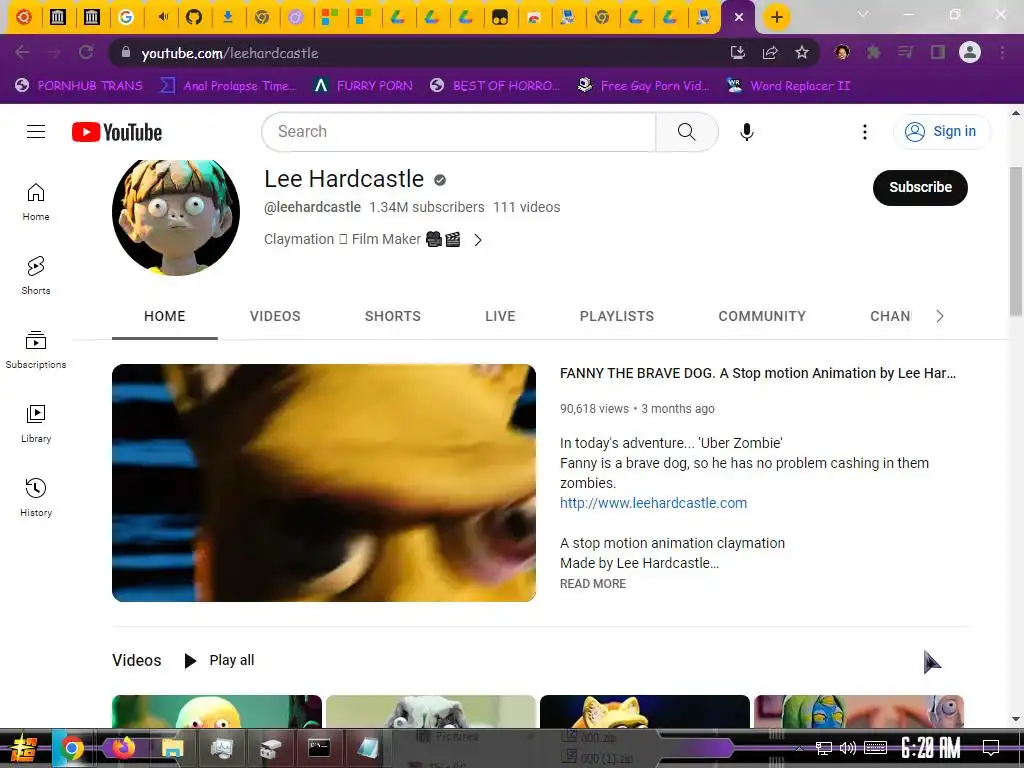Expand video description with READ MORE

593,584
